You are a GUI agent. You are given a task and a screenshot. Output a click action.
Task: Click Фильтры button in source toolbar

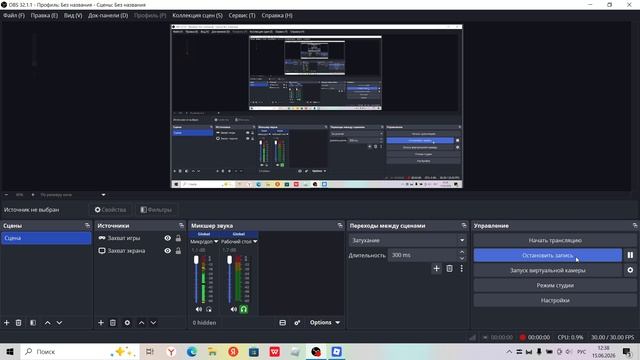click(156, 210)
